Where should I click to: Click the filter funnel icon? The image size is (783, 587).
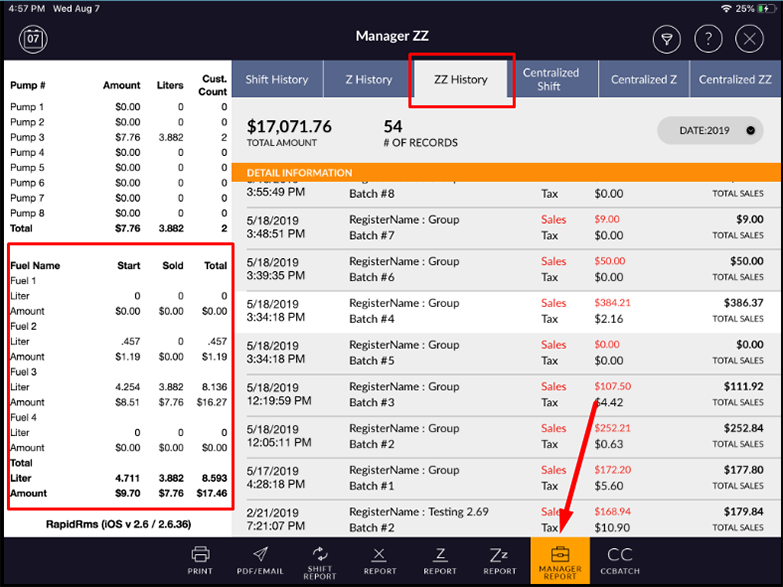coord(665,39)
